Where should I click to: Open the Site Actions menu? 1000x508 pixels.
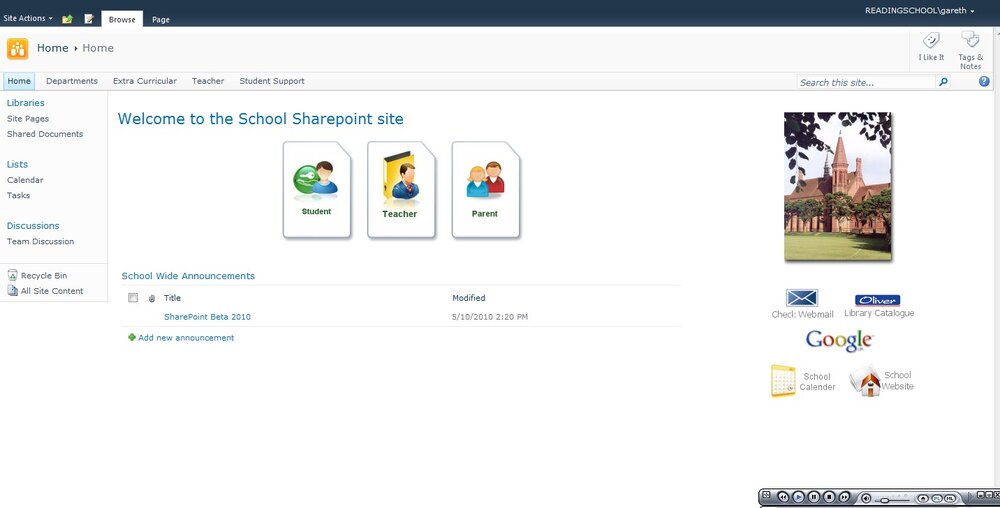click(27, 18)
